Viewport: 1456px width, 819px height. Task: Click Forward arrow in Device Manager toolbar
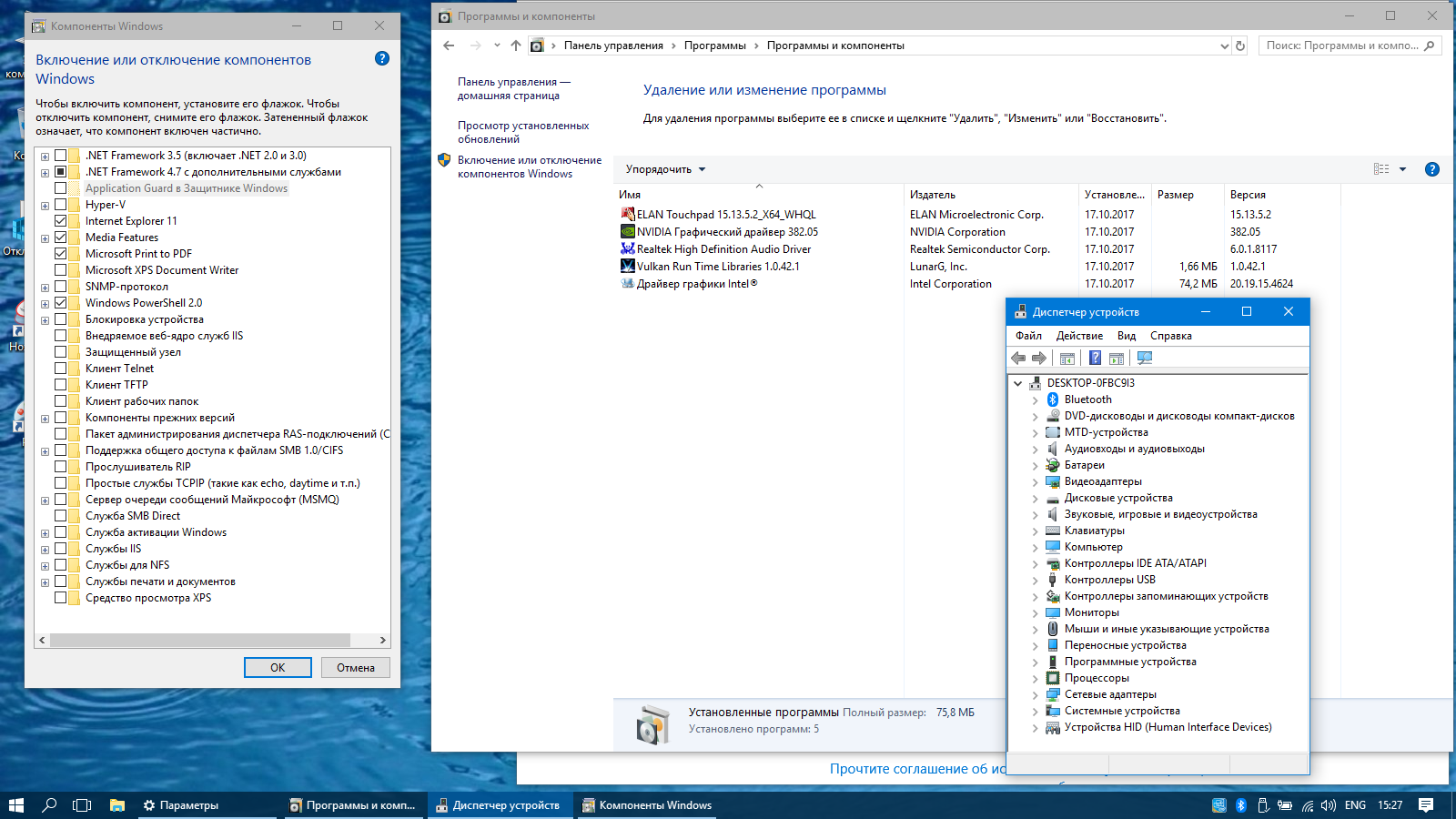[x=1039, y=359]
